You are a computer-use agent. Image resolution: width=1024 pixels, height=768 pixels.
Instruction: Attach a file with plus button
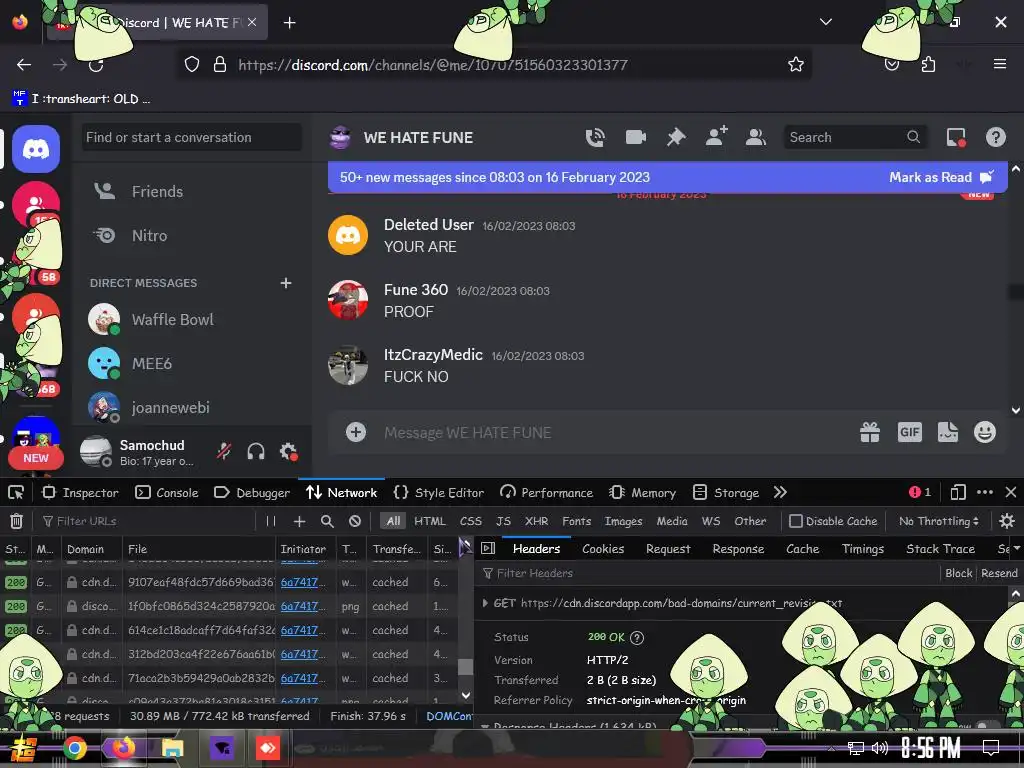(356, 432)
